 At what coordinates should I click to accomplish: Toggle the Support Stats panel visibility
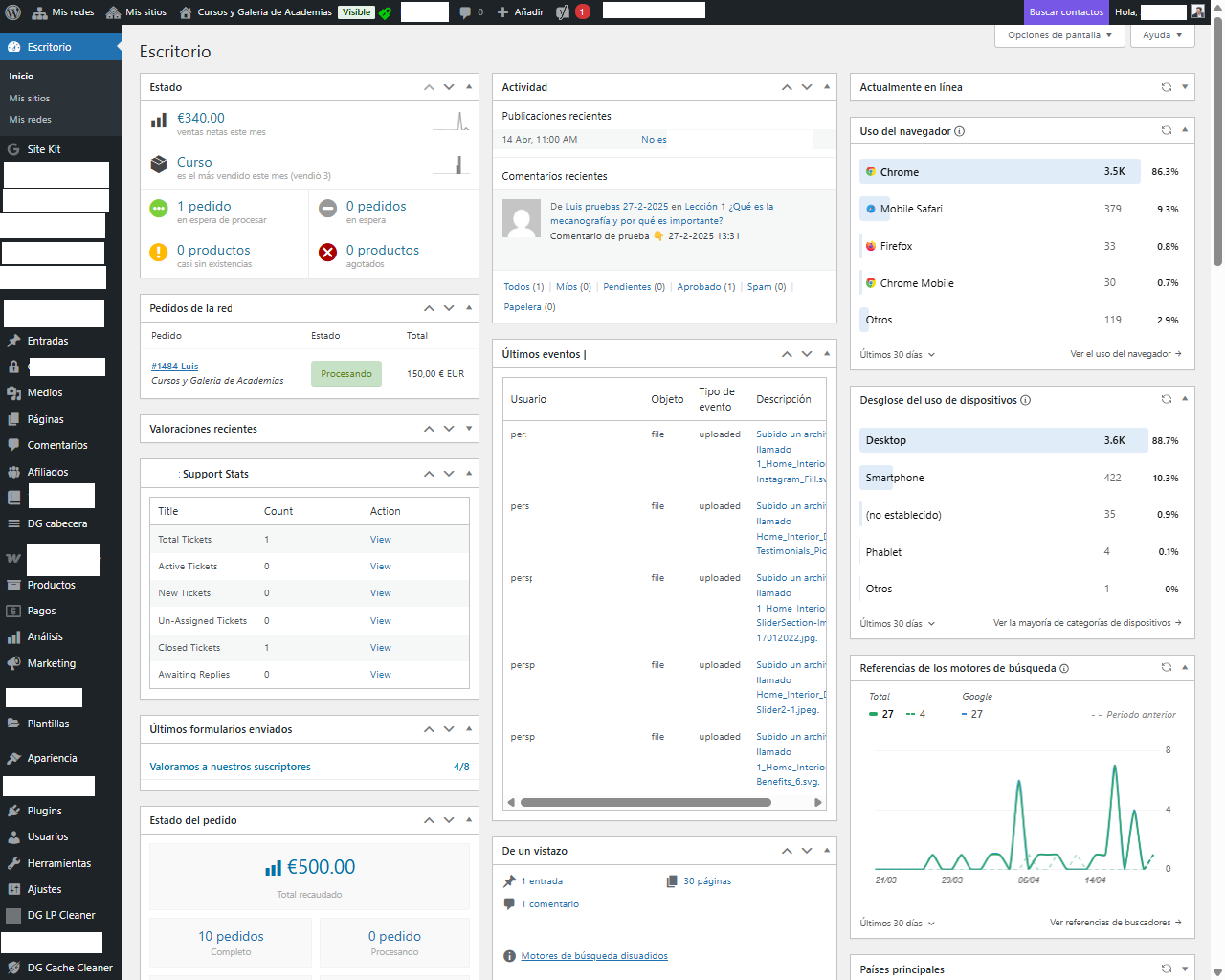pos(469,474)
